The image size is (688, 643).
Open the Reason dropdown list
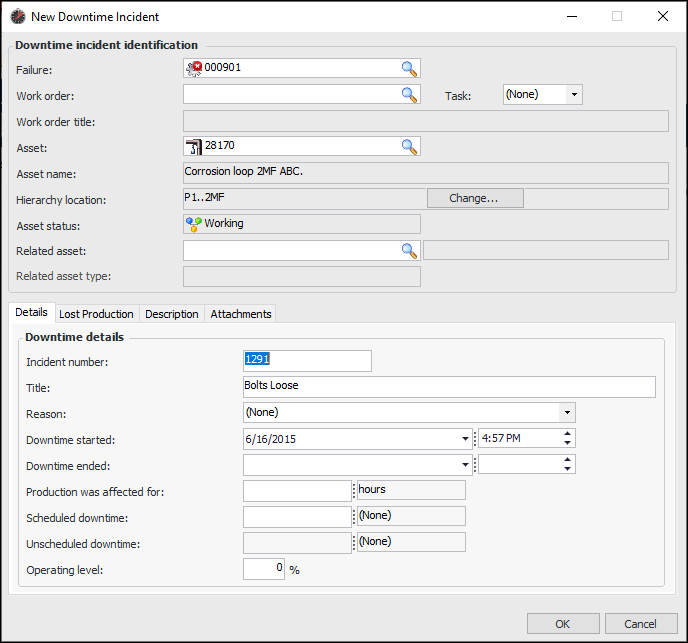[567, 412]
